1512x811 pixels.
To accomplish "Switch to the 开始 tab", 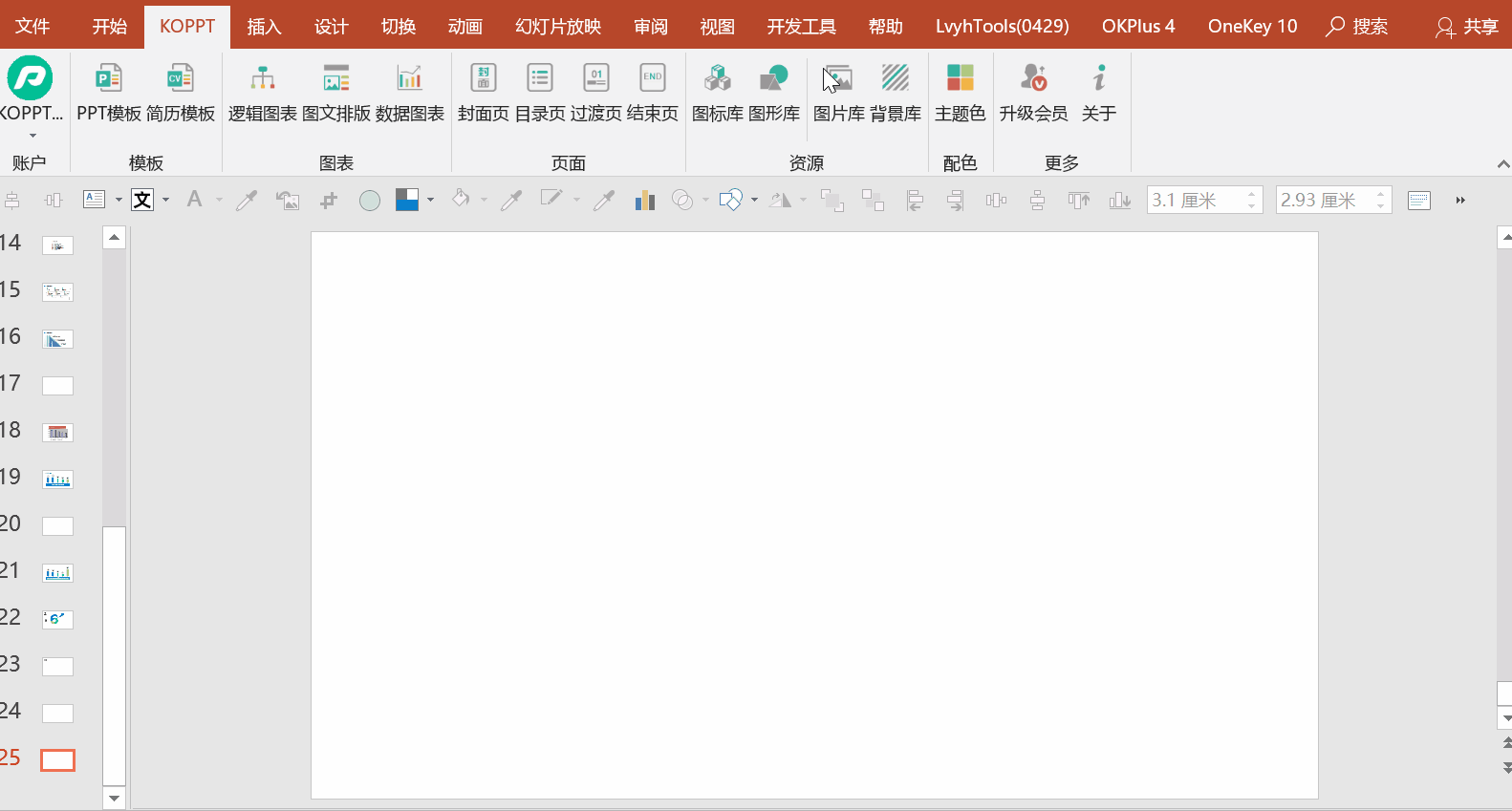I will (x=110, y=26).
